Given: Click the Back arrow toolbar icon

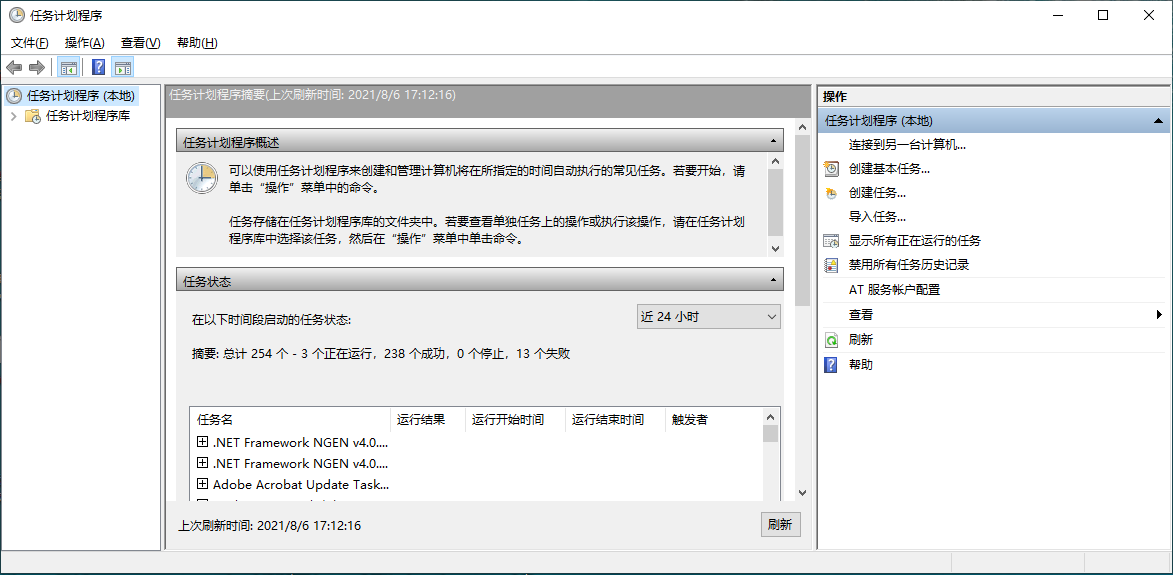Looking at the screenshot, I should point(14,68).
